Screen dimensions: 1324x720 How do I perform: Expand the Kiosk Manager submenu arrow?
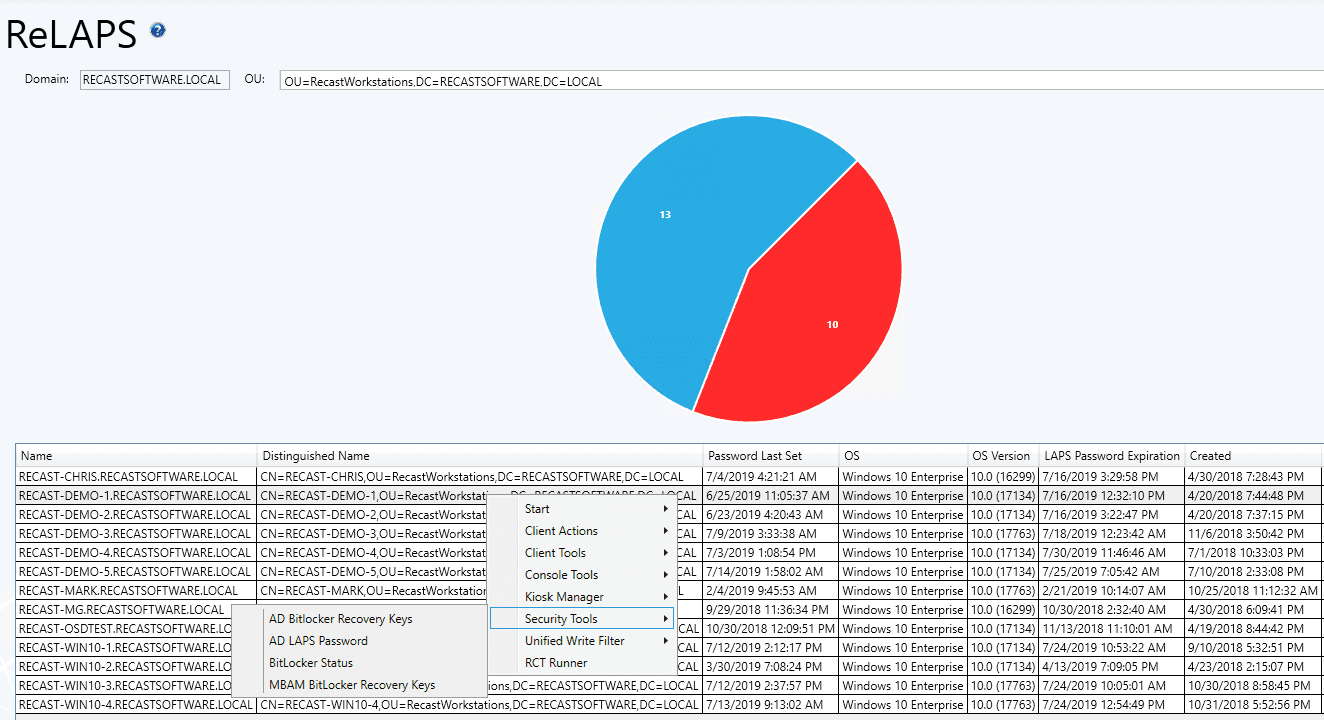(x=666, y=597)
